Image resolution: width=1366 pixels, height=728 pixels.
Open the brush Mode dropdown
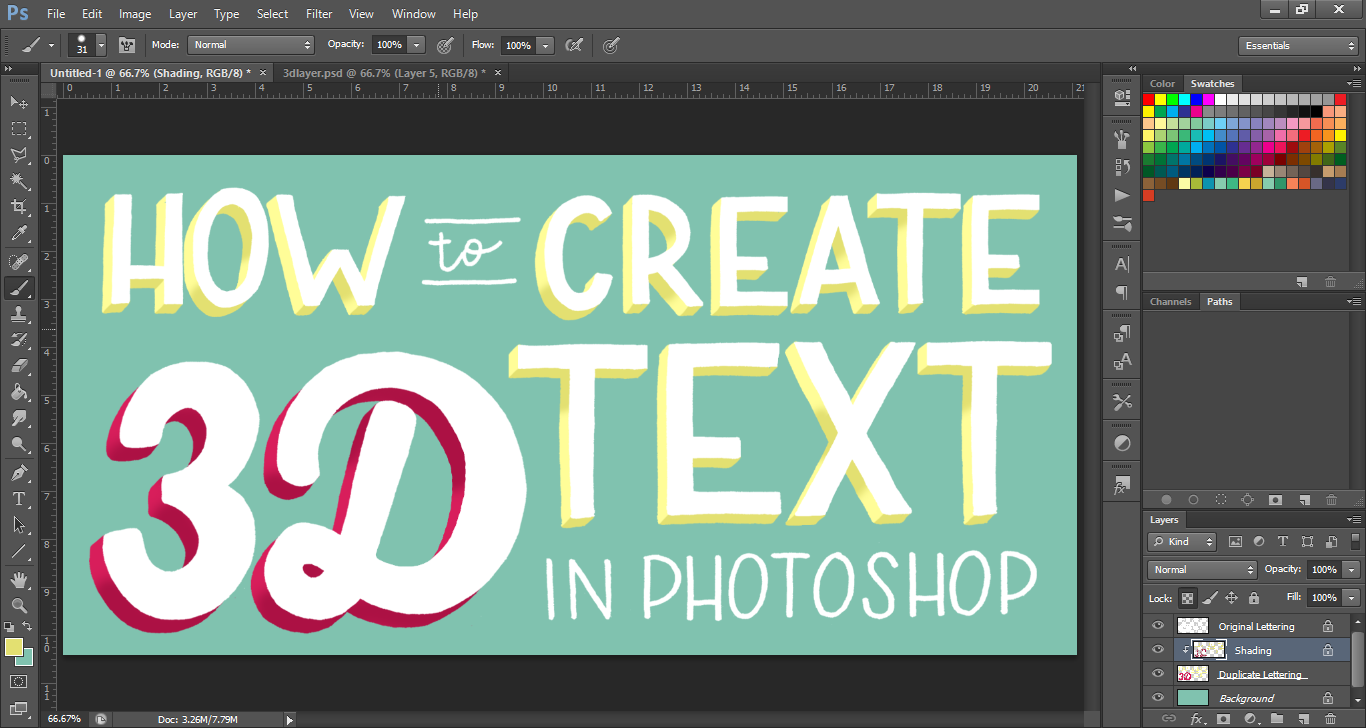[251, 45]
